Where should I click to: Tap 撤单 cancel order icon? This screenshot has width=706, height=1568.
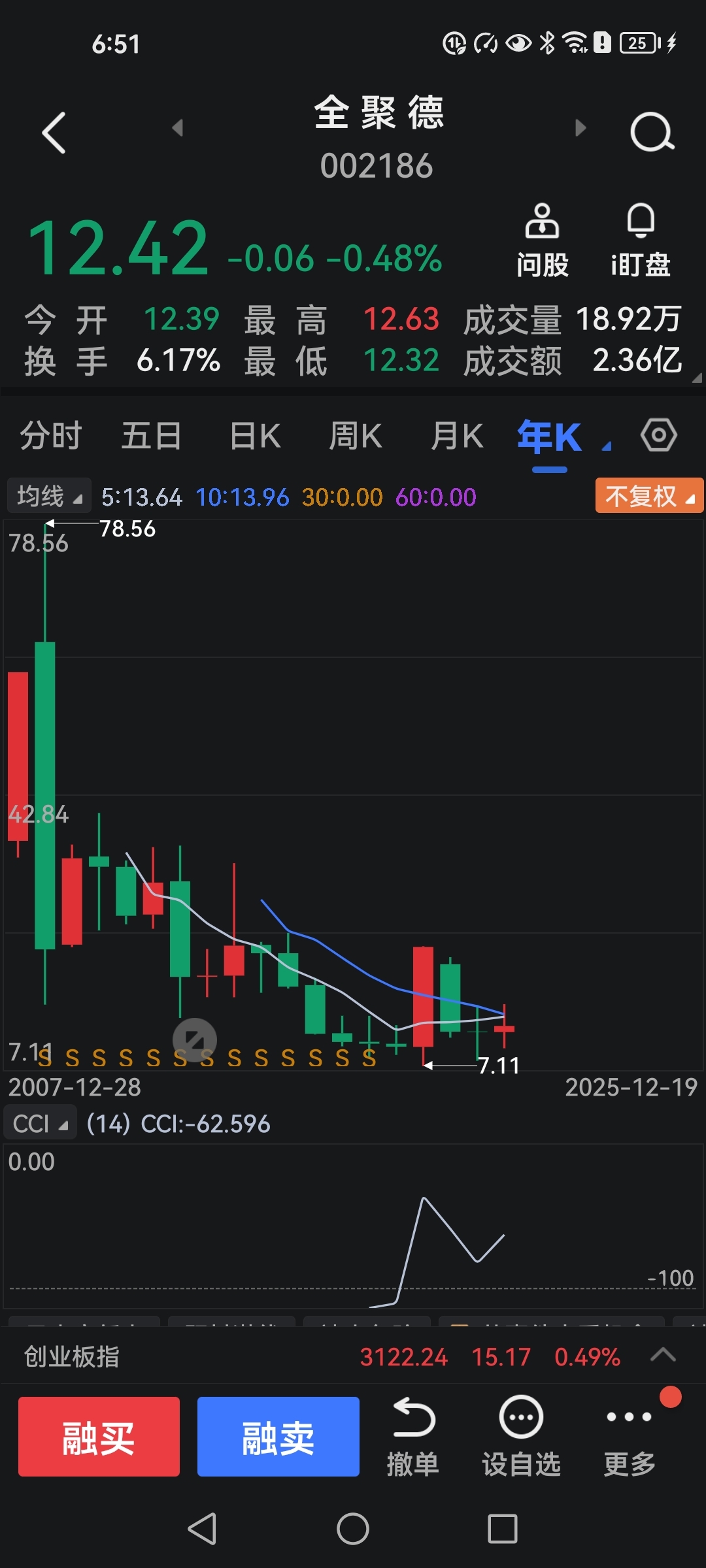[x=413, y=1435]
